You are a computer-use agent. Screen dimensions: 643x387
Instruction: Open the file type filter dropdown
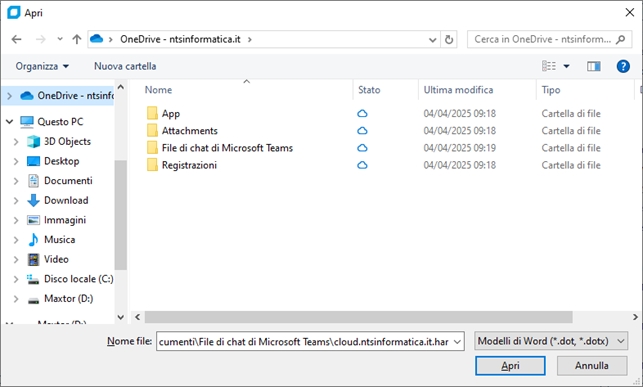[551, 341]
